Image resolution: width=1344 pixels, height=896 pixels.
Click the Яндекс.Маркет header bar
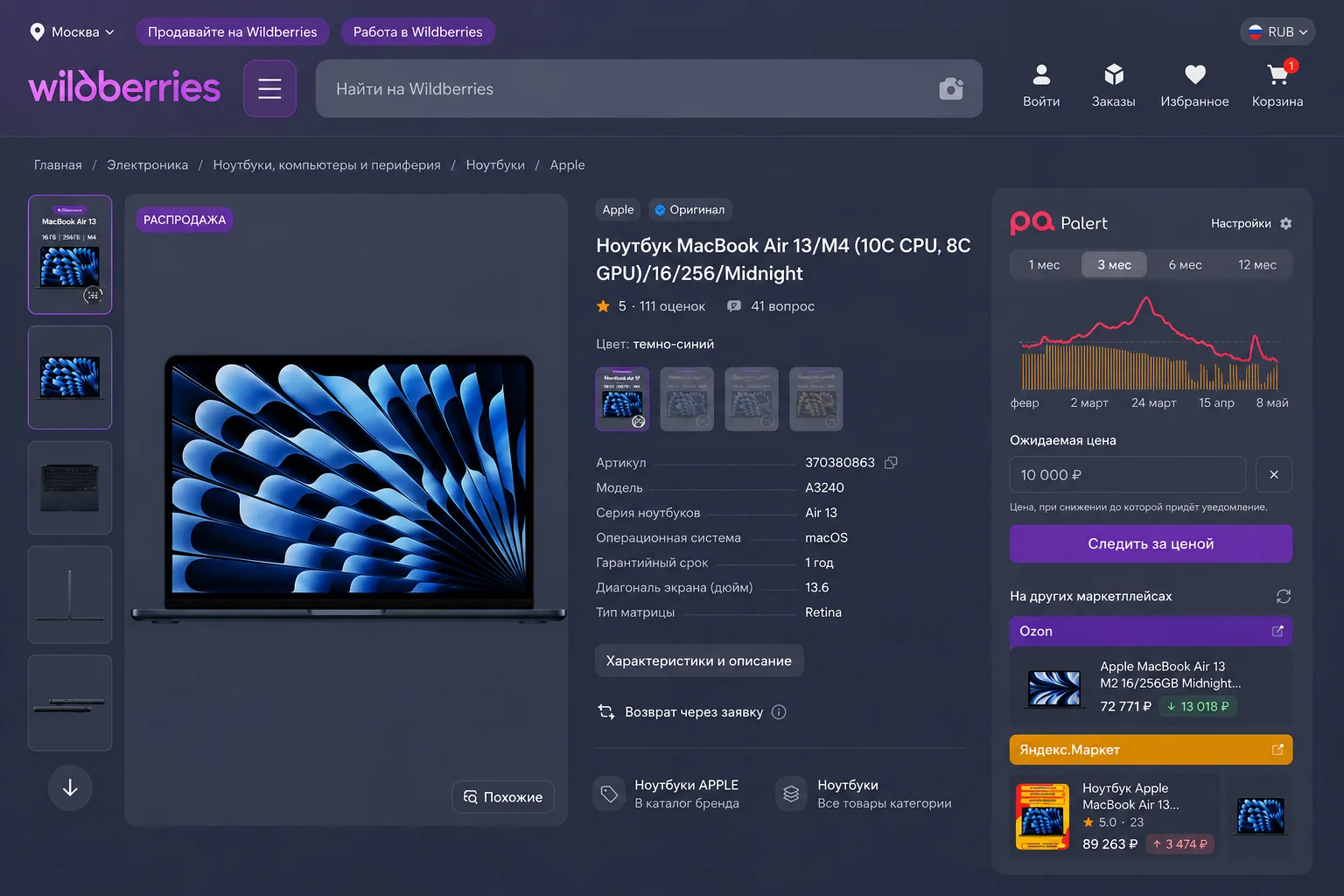[x=1151, y=750]
